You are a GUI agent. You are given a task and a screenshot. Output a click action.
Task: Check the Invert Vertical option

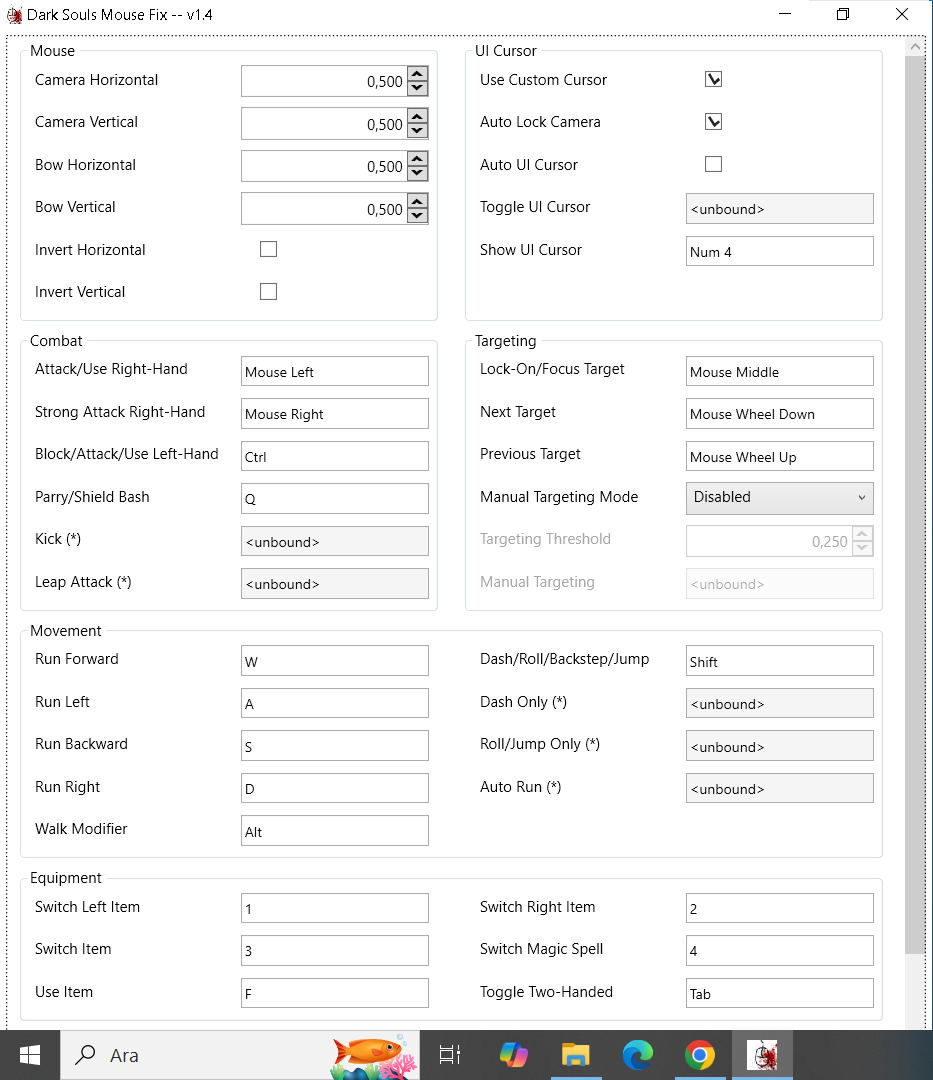pos(268,292)
